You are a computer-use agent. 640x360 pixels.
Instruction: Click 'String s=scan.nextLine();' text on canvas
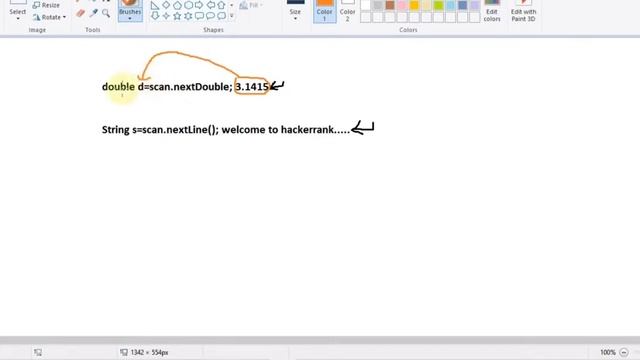[160, 130]
